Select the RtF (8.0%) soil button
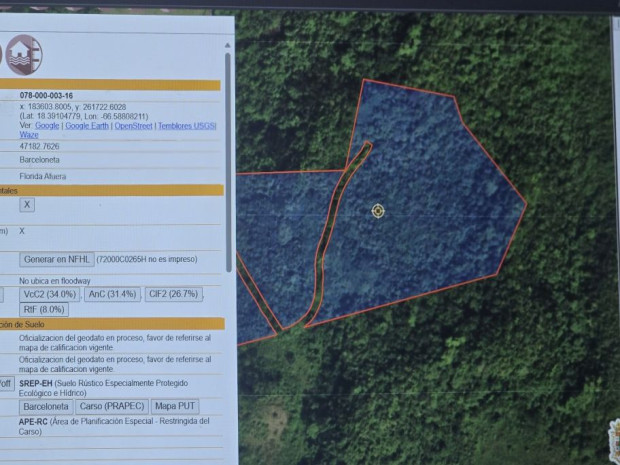The height and width of the screenshot is (465, 620). (x=42, y=310)
